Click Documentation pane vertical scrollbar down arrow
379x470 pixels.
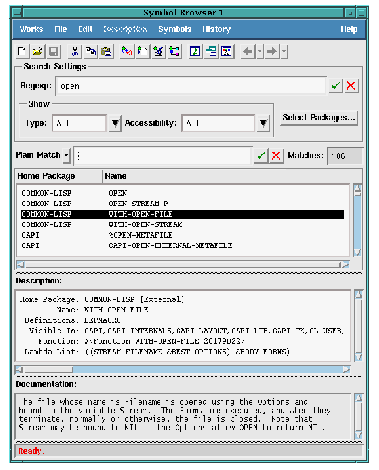(358, 435)
